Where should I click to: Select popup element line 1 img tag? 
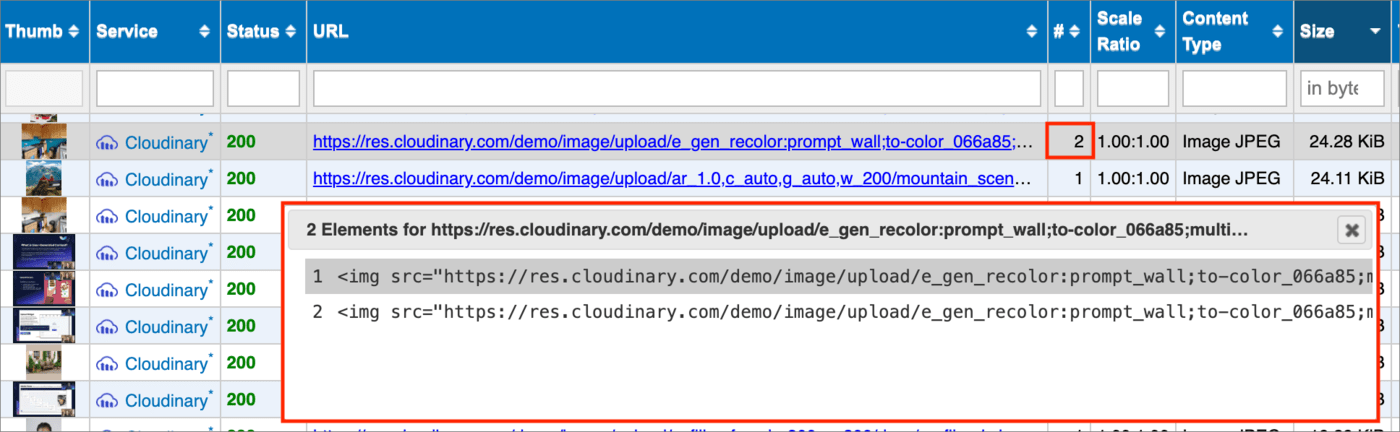pos(838,276)
